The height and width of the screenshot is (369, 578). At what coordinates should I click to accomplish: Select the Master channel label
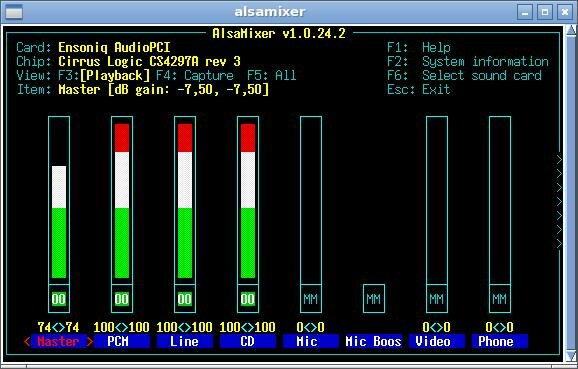click(59, 341)
